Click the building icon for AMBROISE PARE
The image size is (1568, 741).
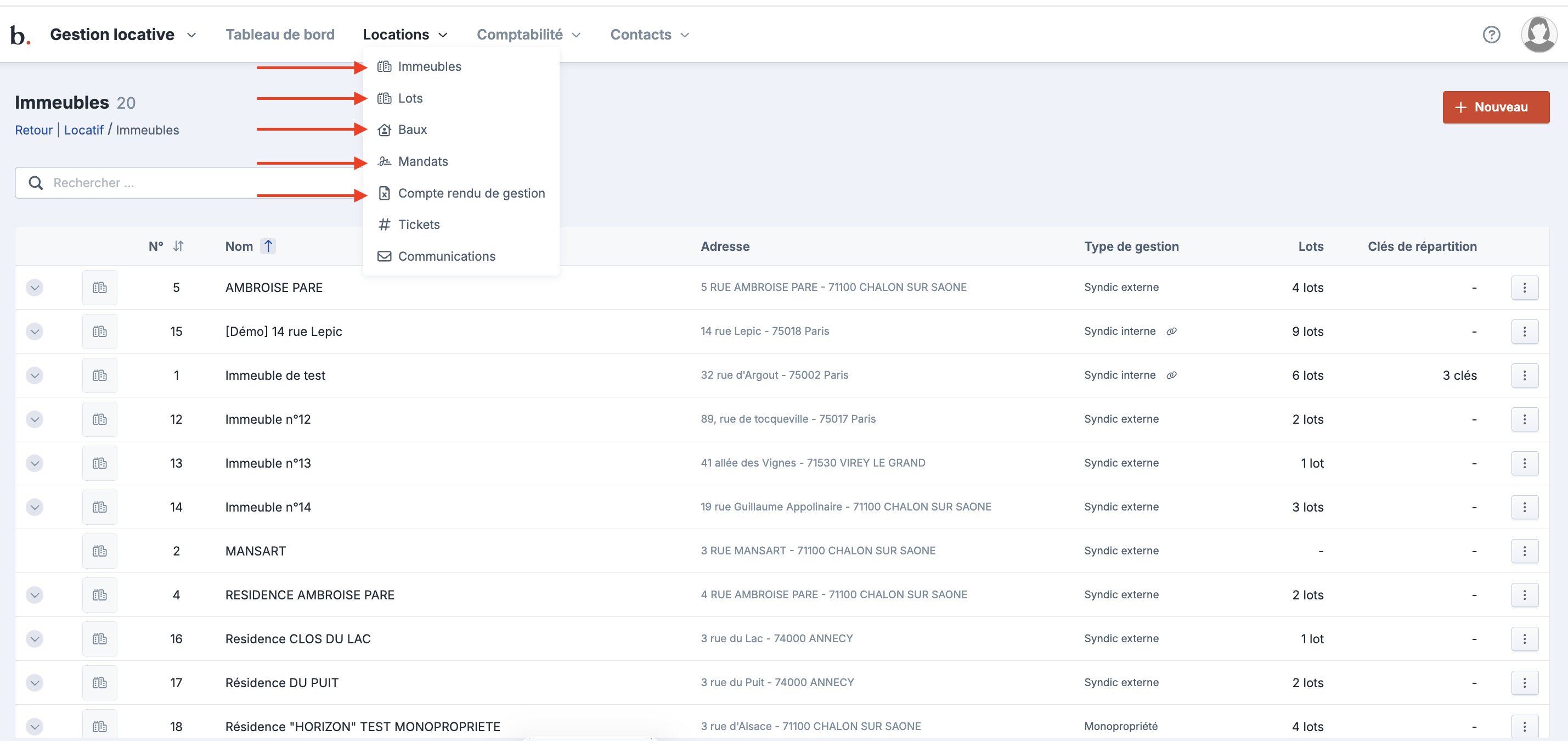click(x=100, y=288)
